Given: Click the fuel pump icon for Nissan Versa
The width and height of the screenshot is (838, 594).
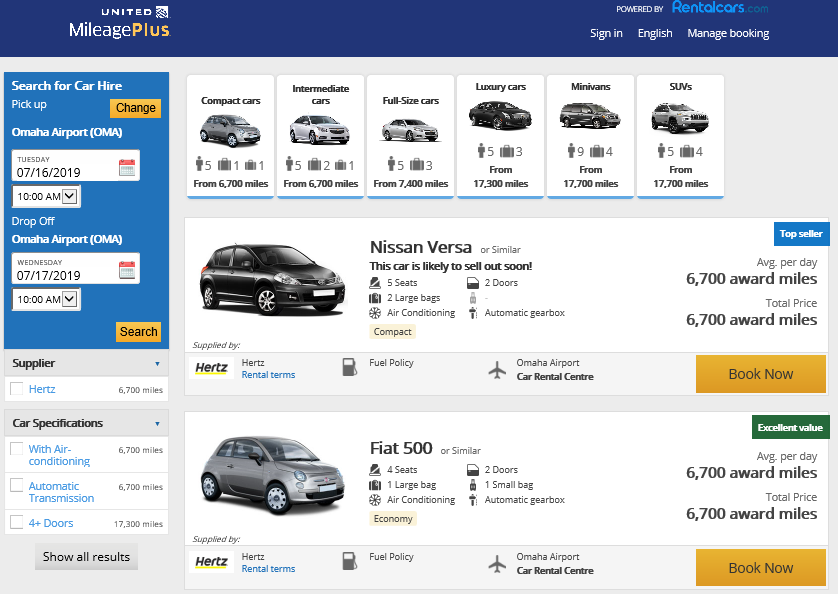Looking at the screenshot, I should (350, 367).
